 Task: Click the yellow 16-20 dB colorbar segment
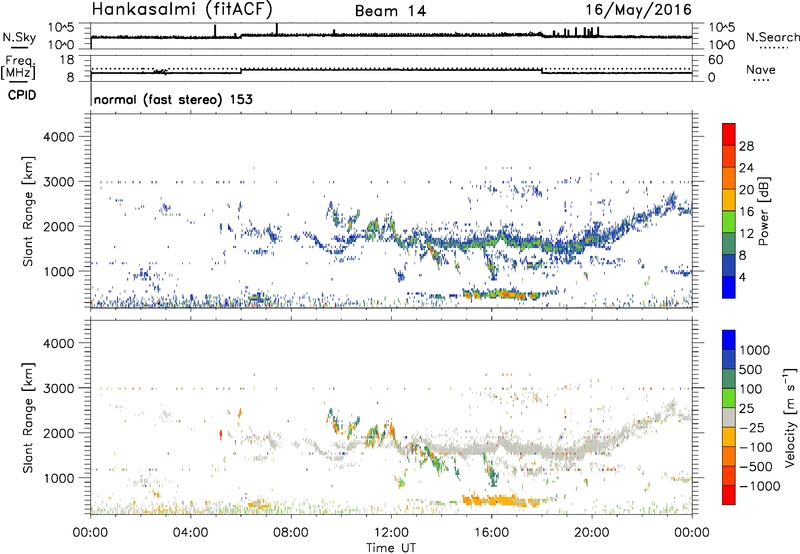729,200
